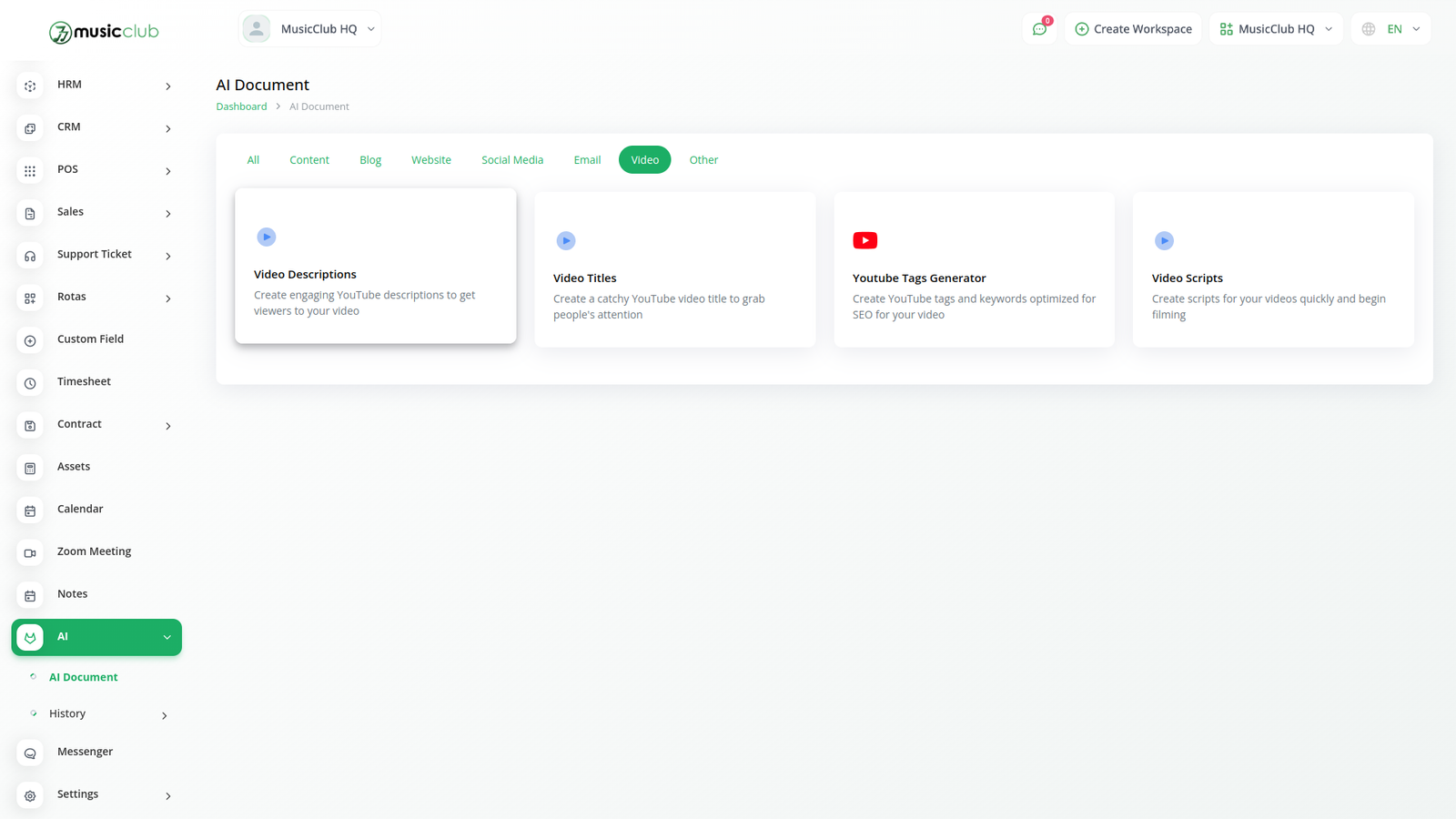Expand the Sales menu chevron
Image resolution: width=1456 pixels, height=819 pixels.
[168, 214]
